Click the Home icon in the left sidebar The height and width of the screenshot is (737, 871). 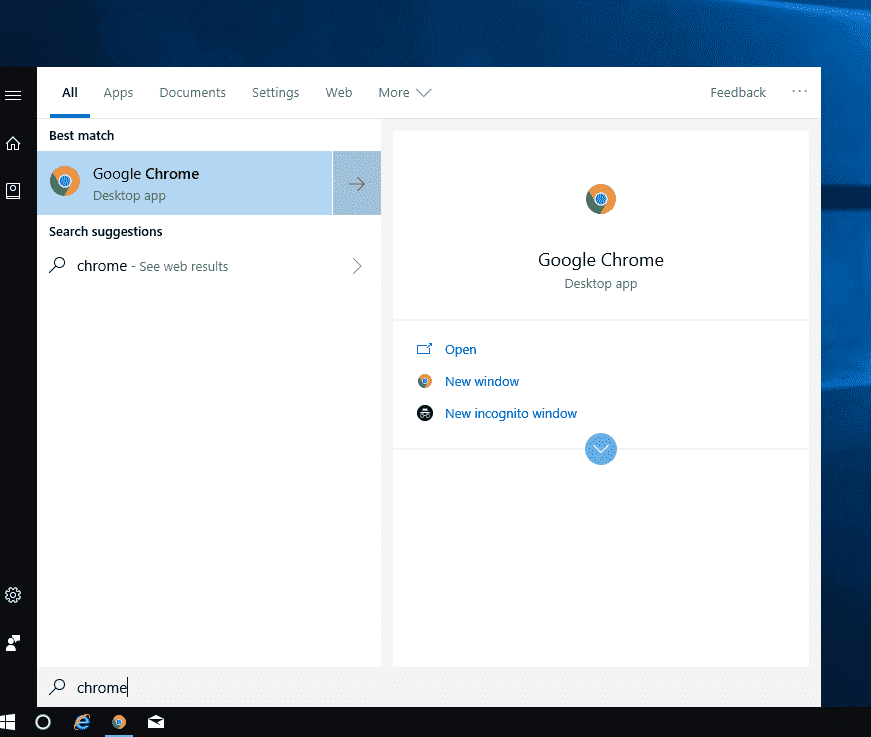tap(13, 143)
